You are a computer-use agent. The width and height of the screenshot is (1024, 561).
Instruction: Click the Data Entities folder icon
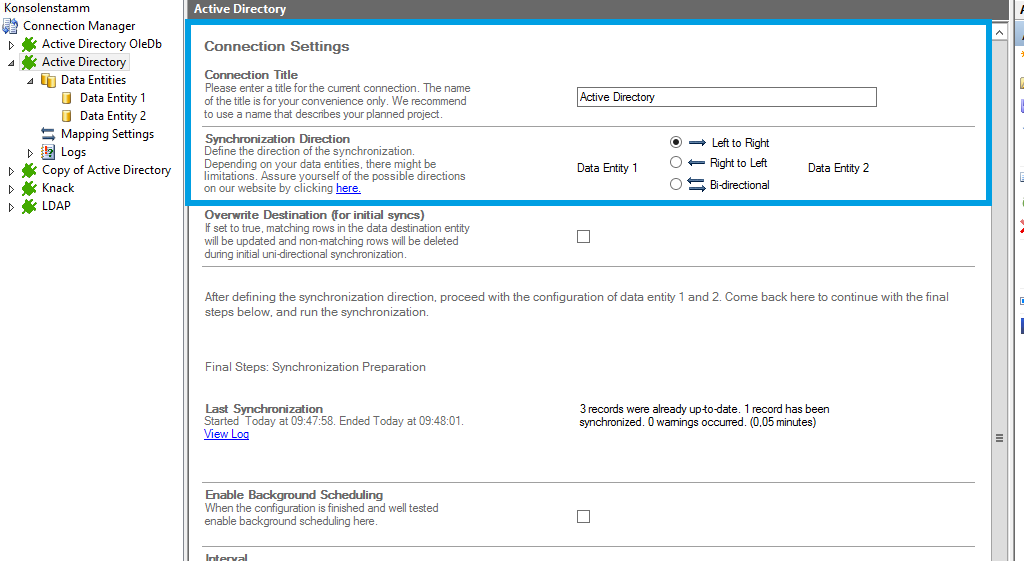(x=48, y=80)
